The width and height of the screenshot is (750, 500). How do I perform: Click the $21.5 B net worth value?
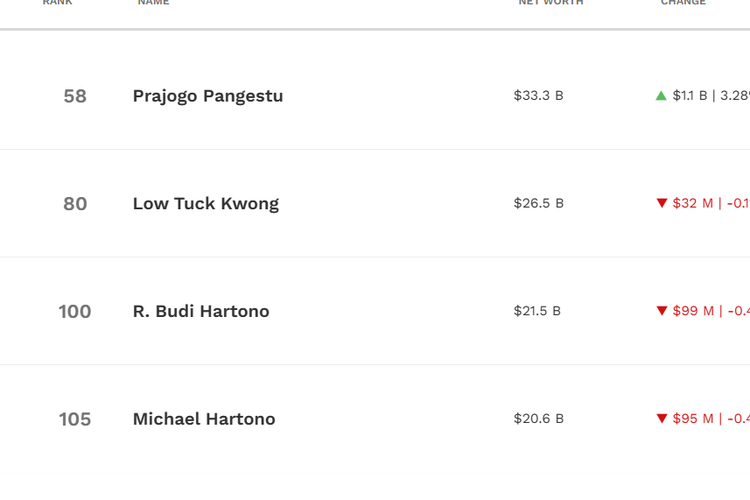pos(537,311)
